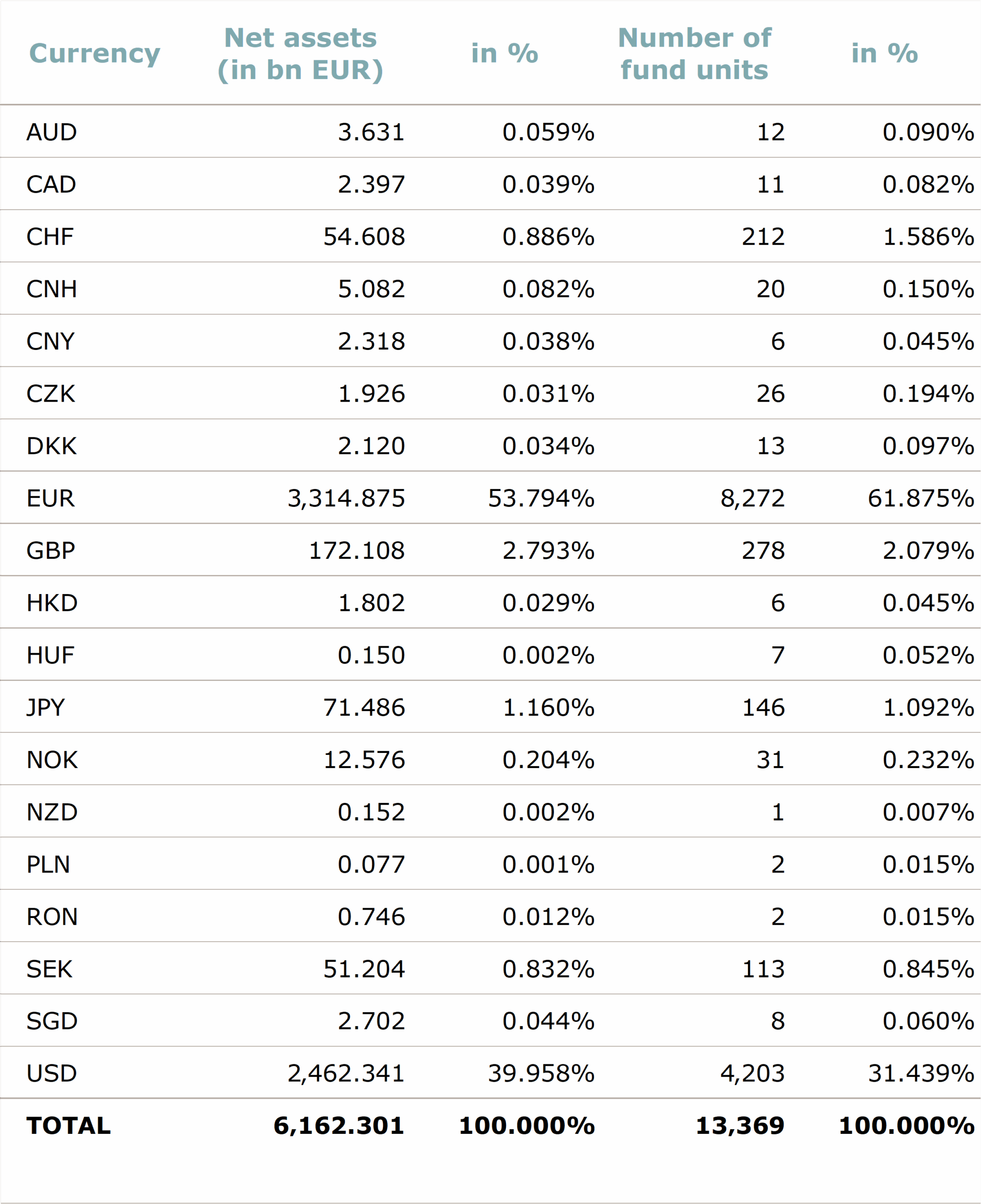Click the USD net assets value 2,462.341
This screenshot has width=981, height=1204.
click(x=346, y=1074)
